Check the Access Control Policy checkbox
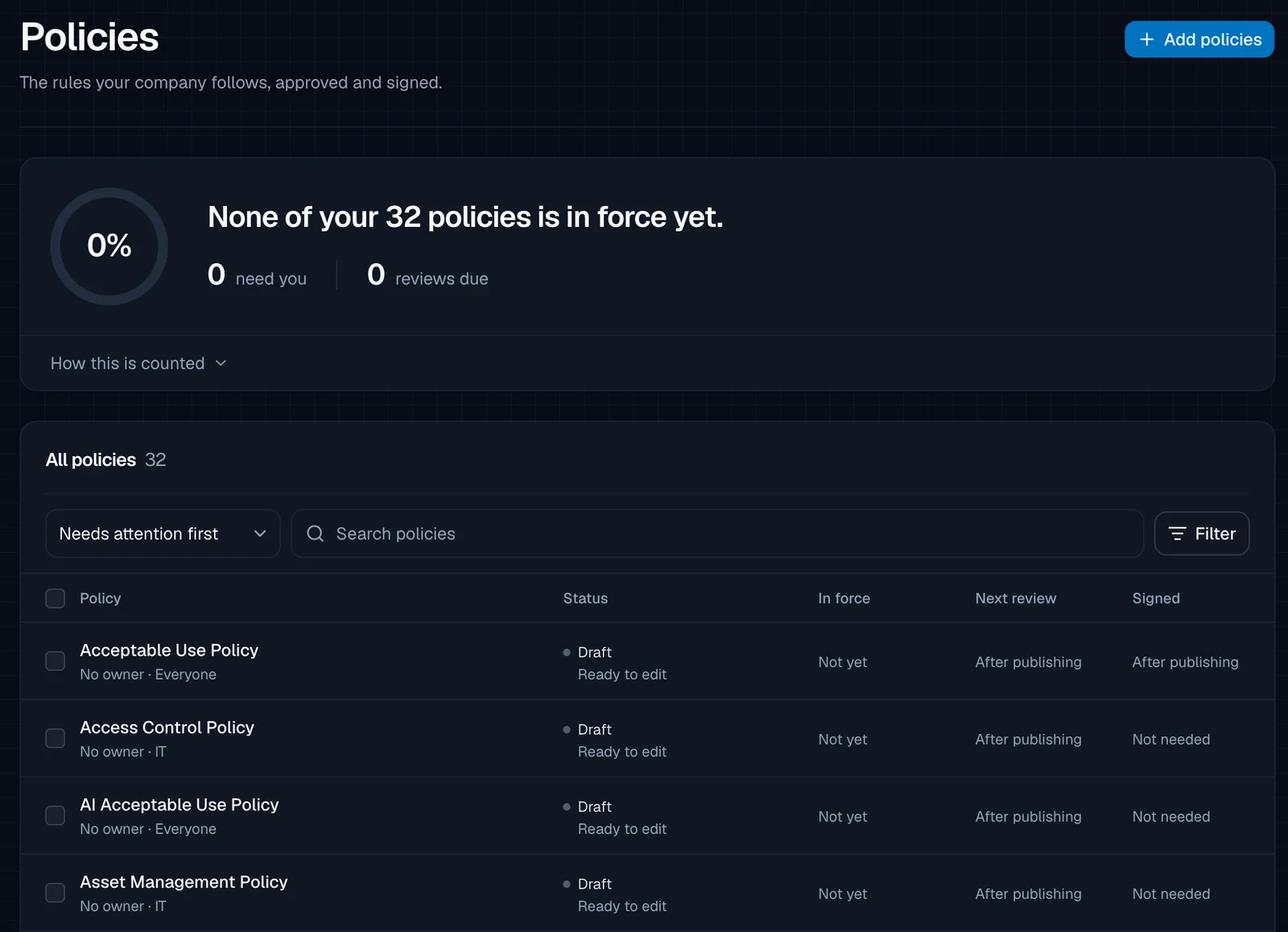The height and width of the screenshot is (932, 1288). [x=56, y=738]
